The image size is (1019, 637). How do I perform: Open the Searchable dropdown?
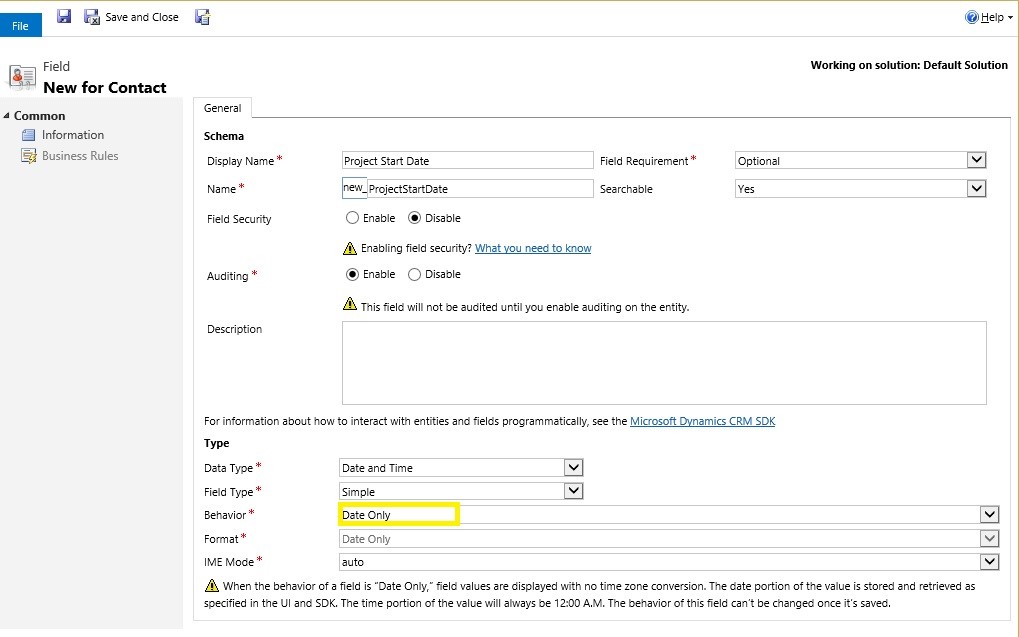[x=976, y=188]
